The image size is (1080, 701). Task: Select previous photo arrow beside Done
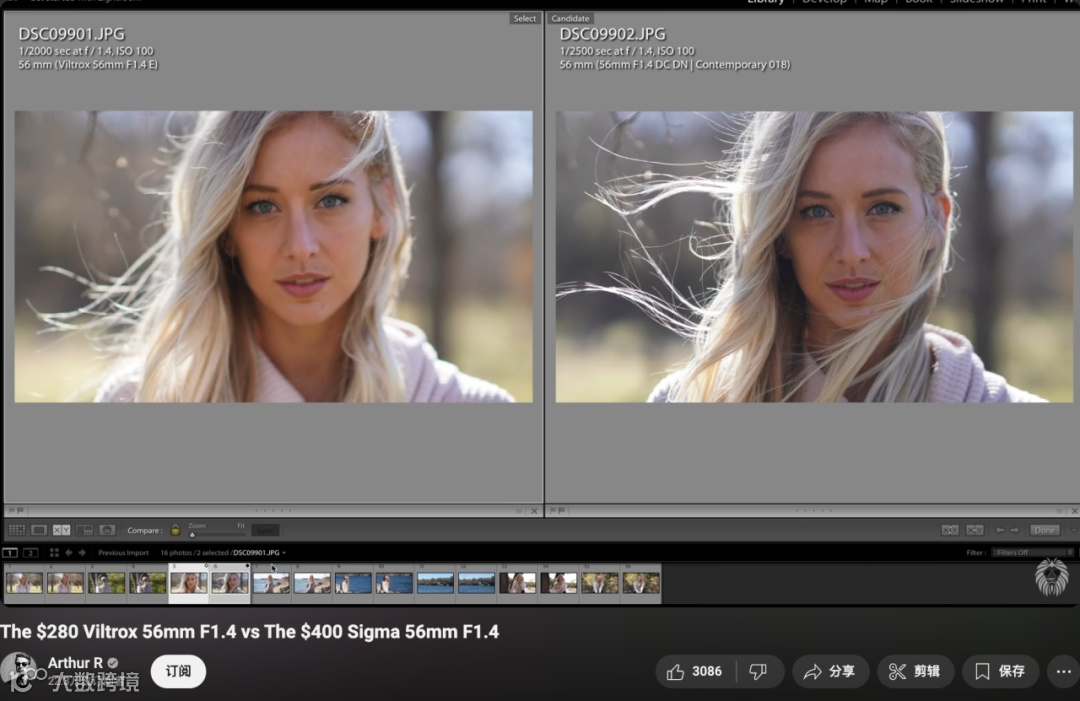pyautogui.click(x=1000, y=530)
